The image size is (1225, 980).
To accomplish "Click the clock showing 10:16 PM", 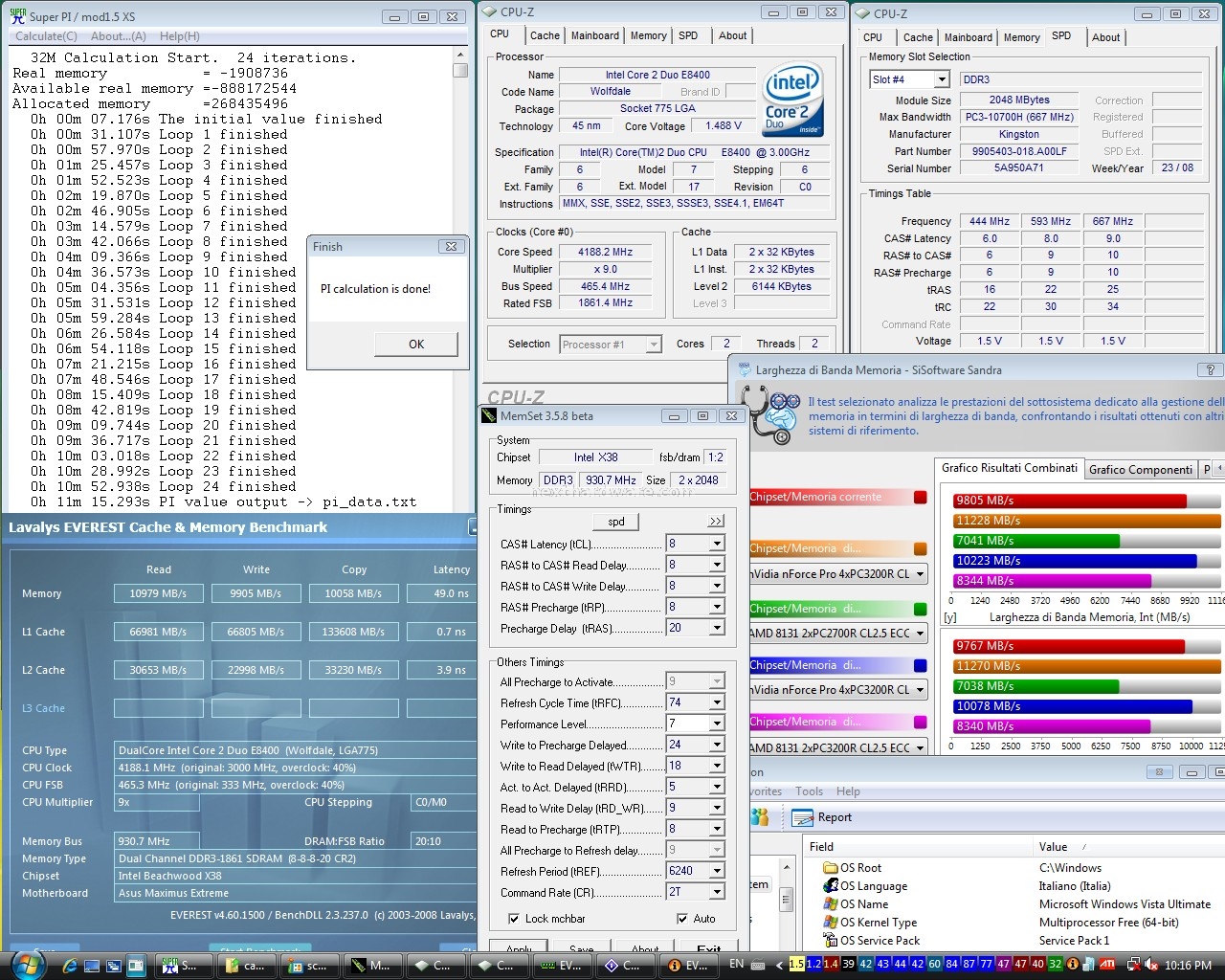I will 1189,966.
